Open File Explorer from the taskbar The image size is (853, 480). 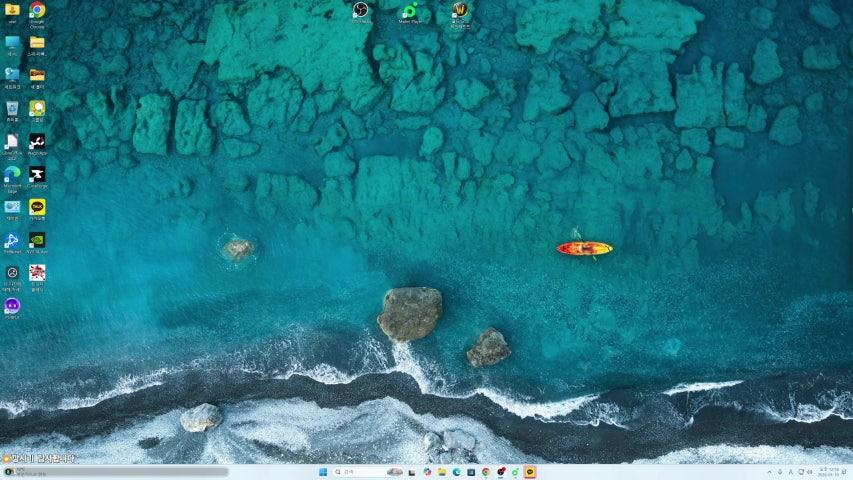coord(442,472)
